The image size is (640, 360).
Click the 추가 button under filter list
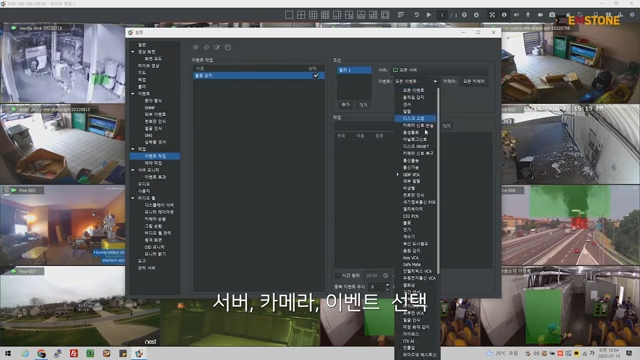[x=346, y=105]
